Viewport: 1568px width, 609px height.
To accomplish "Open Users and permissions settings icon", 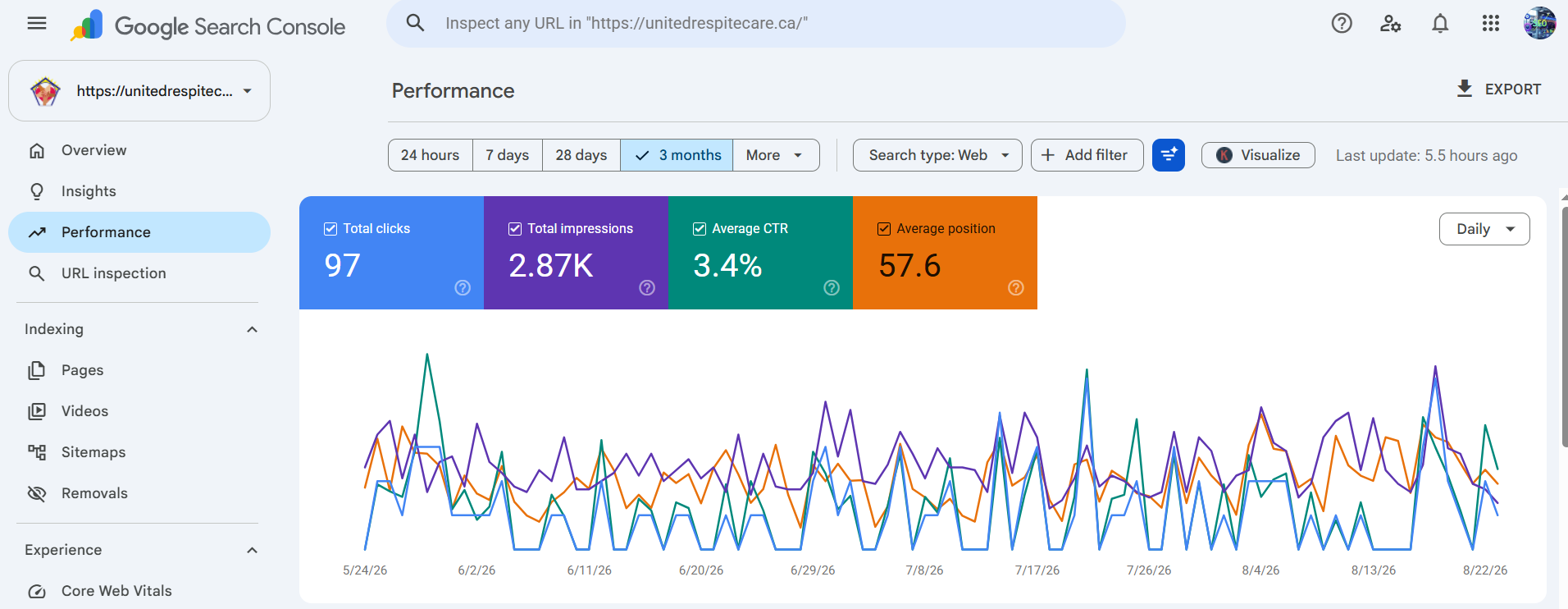I will (x=1391, y=23).
